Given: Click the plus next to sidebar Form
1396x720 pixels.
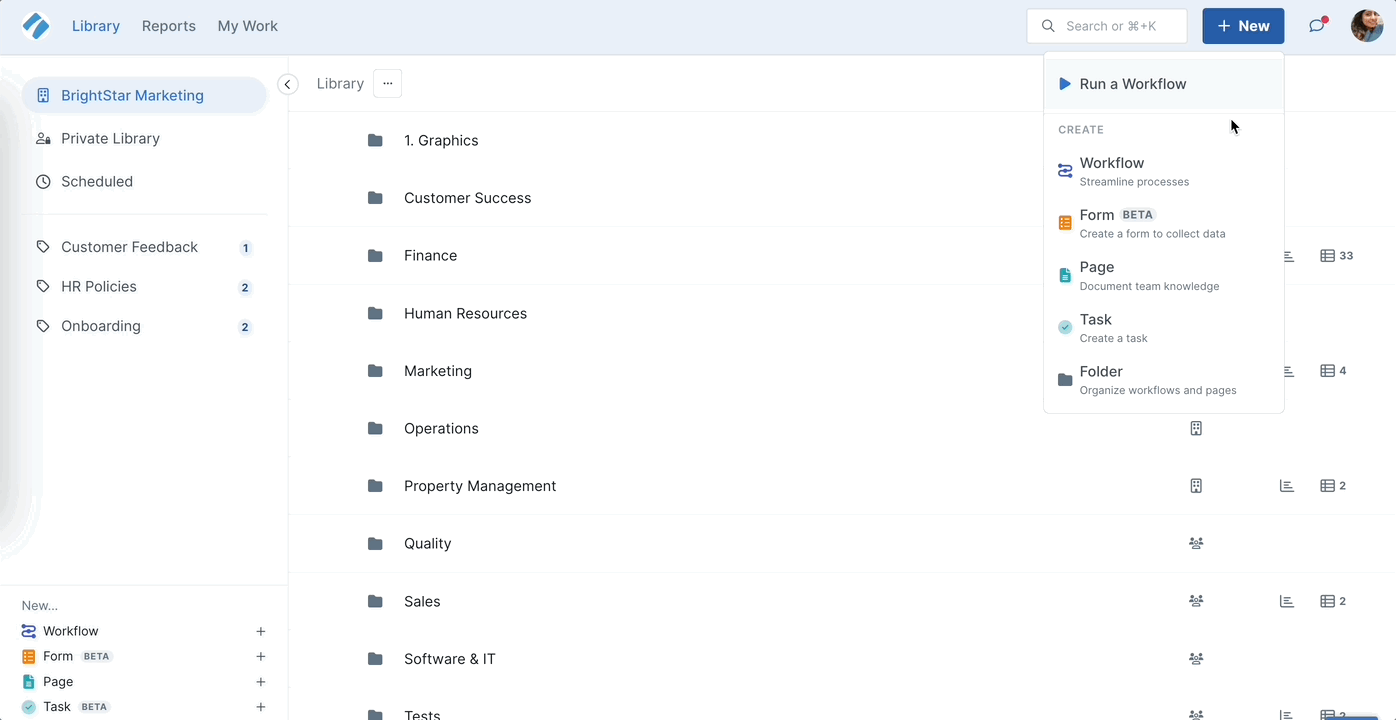Looking at the screenshot, I should (x=261, y=657).
